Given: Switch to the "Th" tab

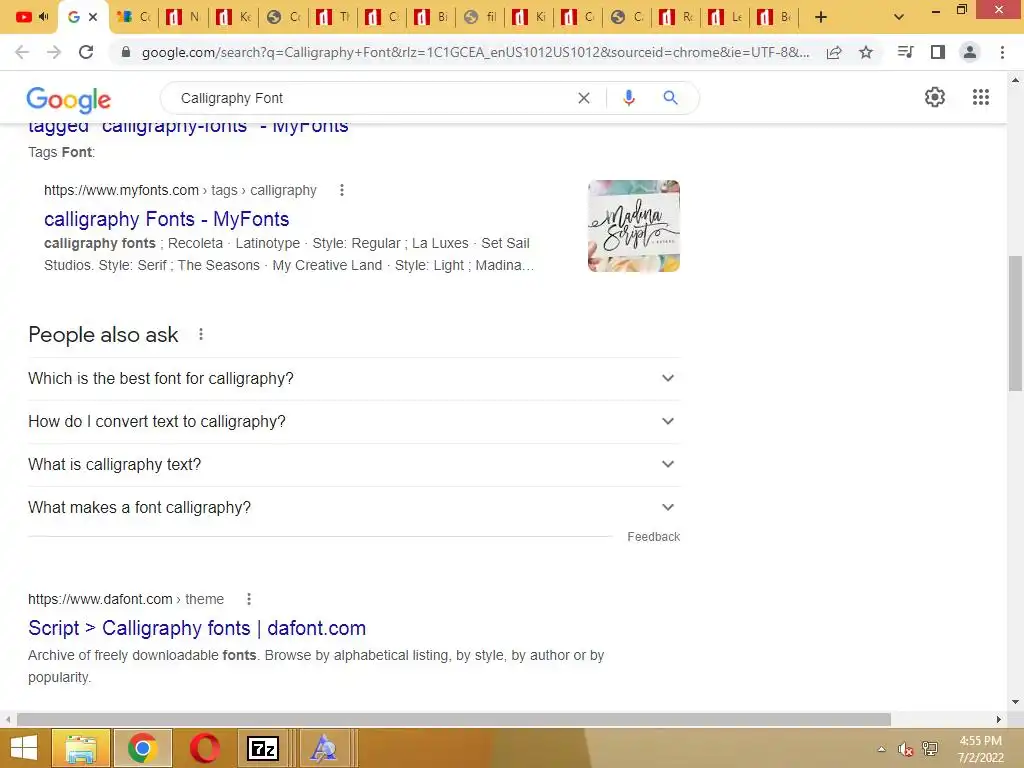Looking at the screenshot, I should coord(333,17).
